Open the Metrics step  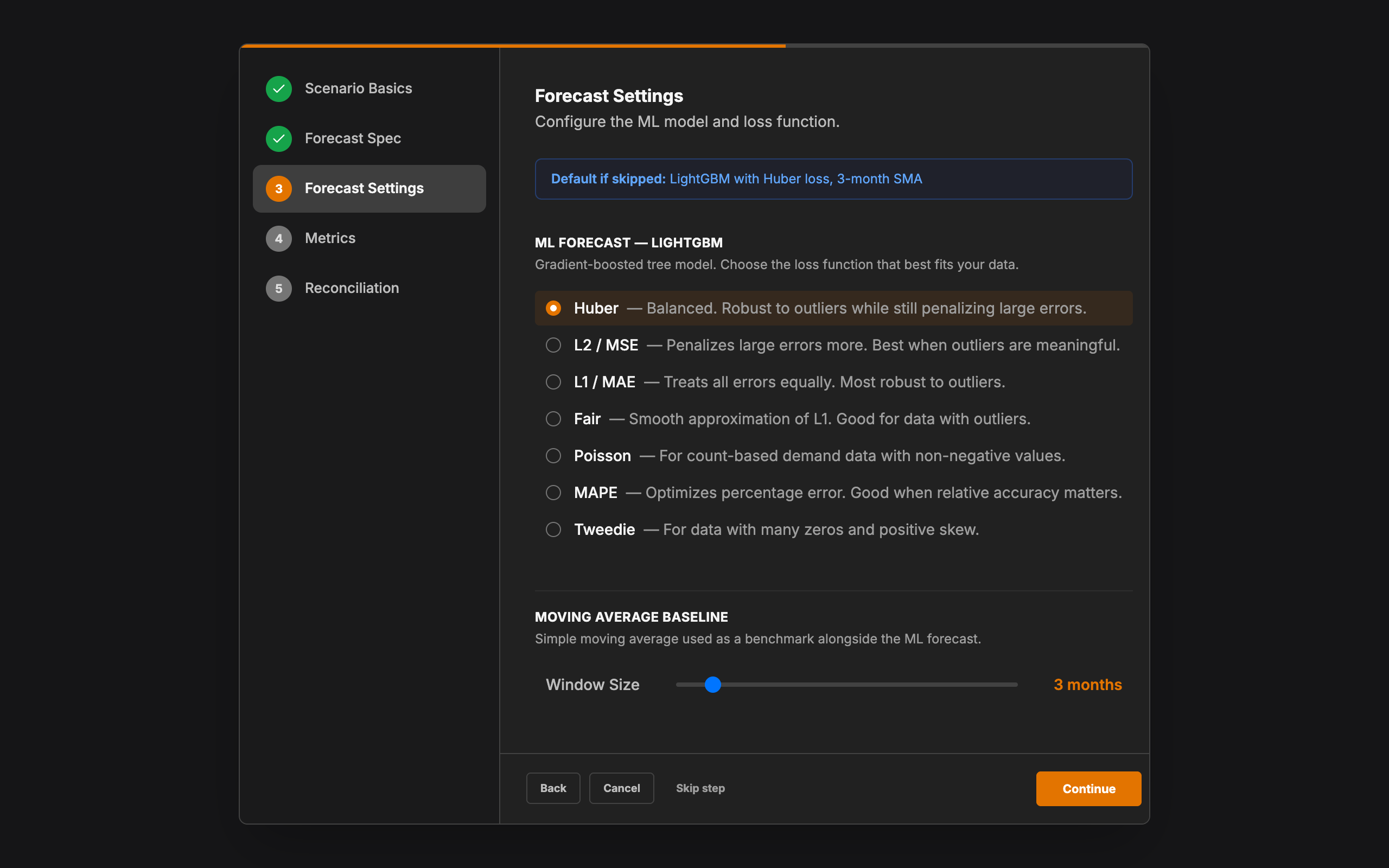[369, 238]
